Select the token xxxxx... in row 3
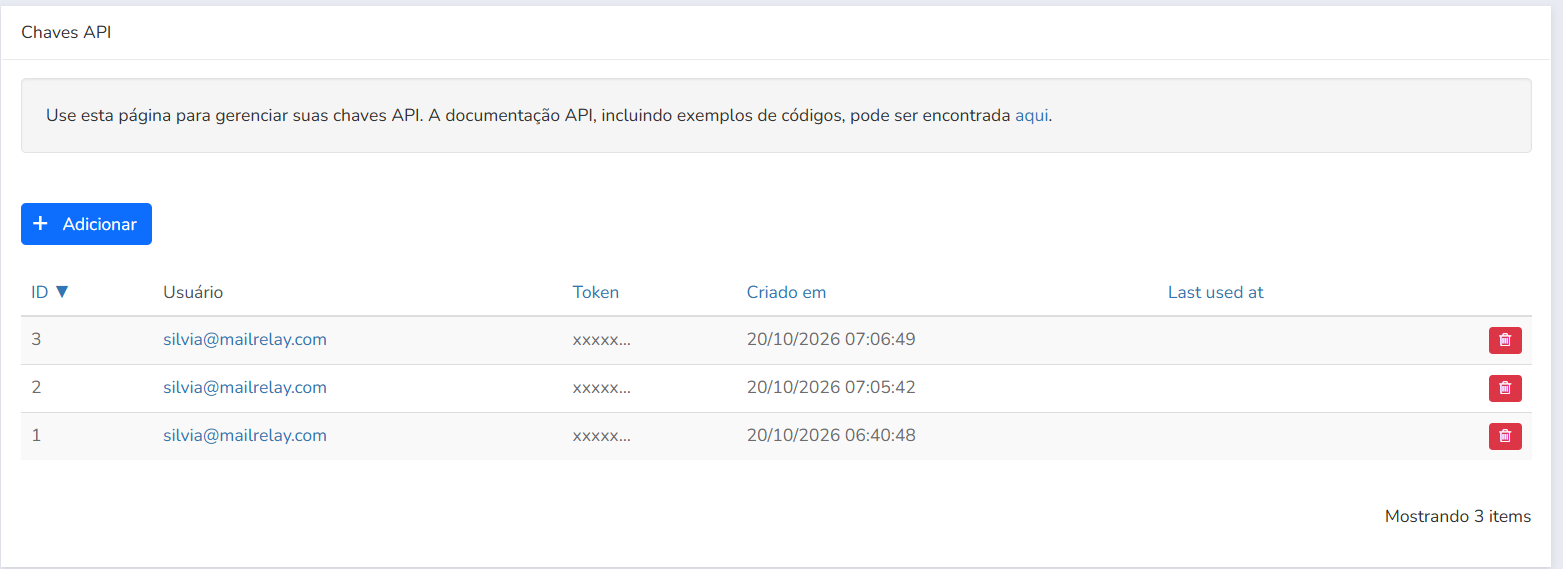Image resolution: width=1563 pixels, height=569 pixels. click(x=601, y=339)
